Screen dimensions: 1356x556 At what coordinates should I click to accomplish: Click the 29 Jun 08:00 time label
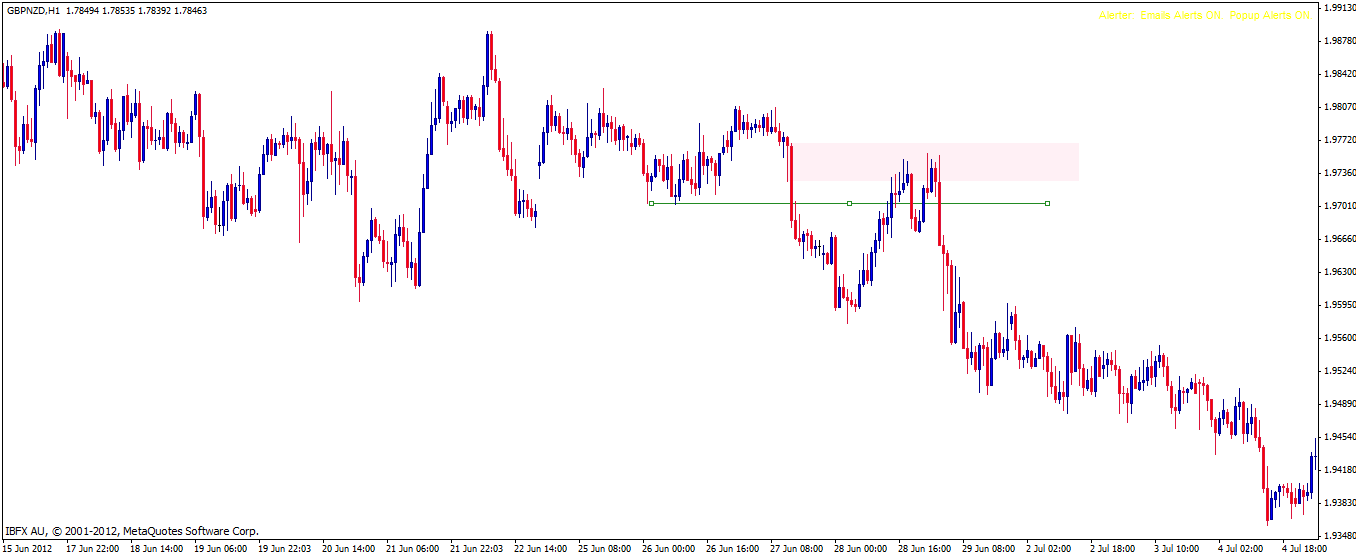click(988, 549)
